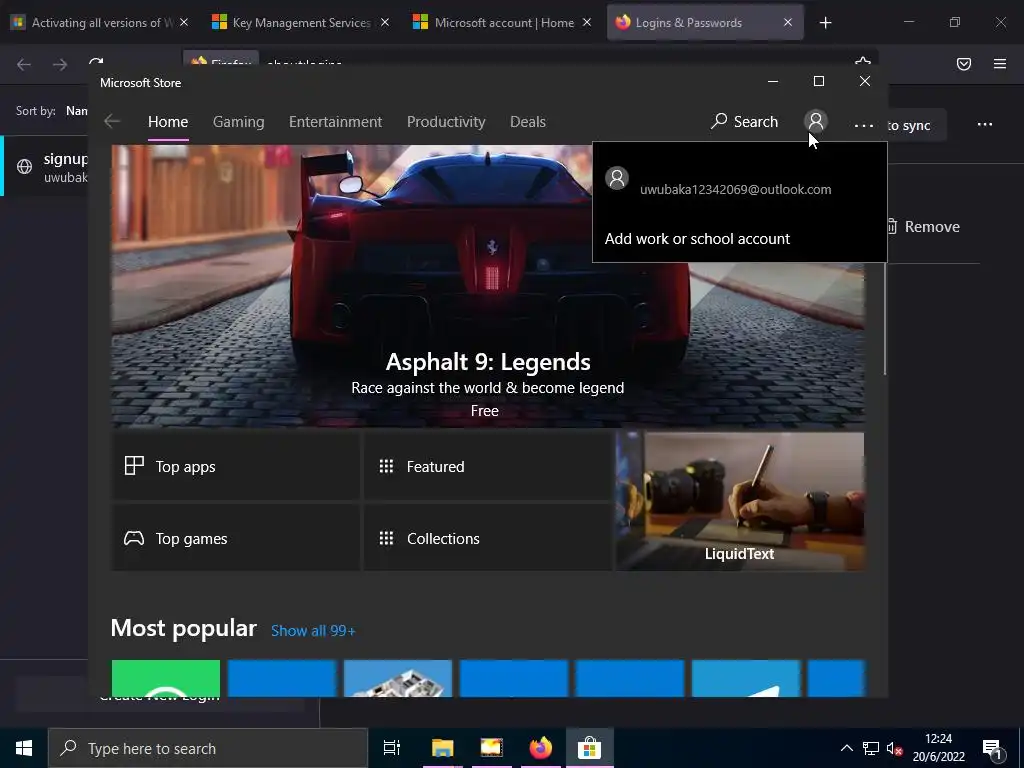1024x768 pixels.
Task: Click the Store vertical scrollbar
Action: pyautogui.click(x=885, y=318)
